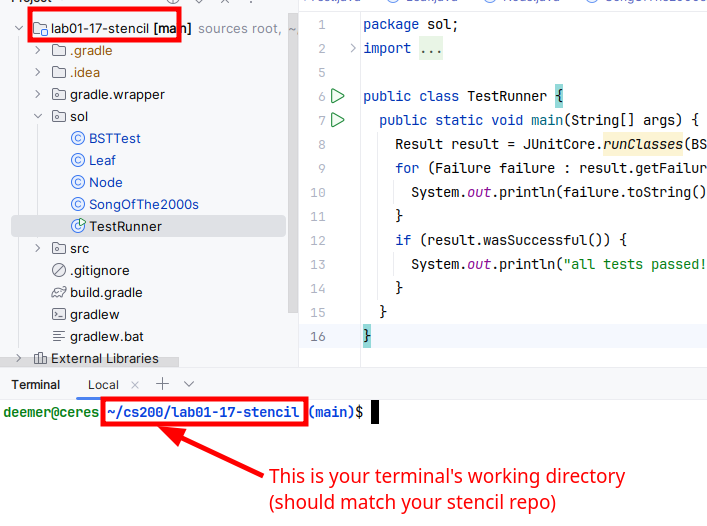Click 'TestRunner' class name in editor
Screen dimensions: 707x526
point(507,96)
